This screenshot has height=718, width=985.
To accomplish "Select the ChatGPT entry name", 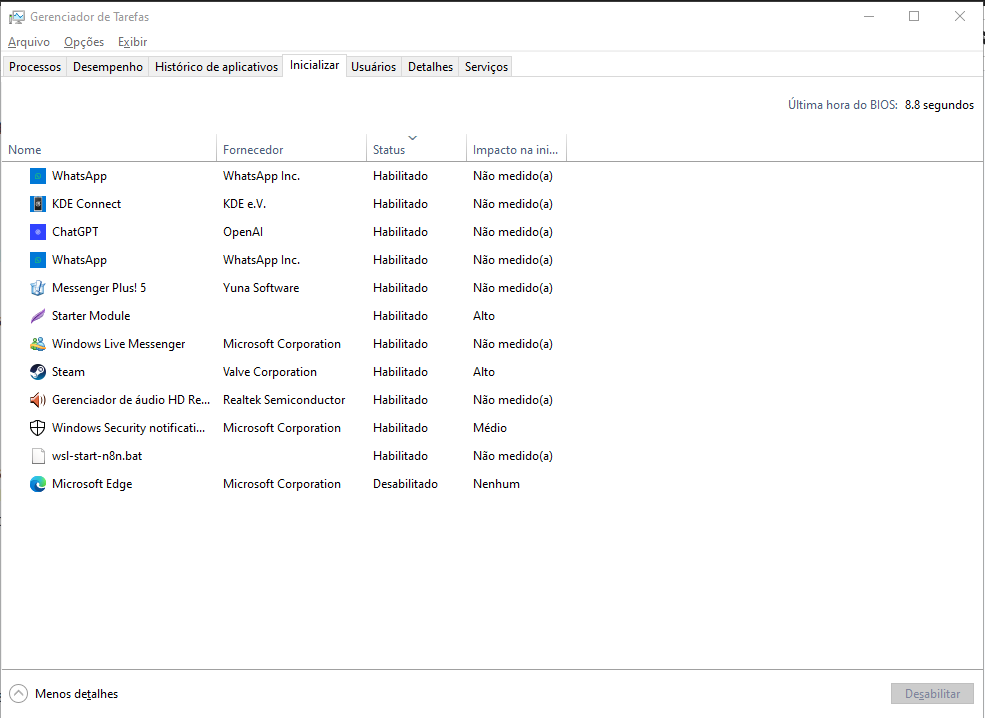I will [75, 232].
